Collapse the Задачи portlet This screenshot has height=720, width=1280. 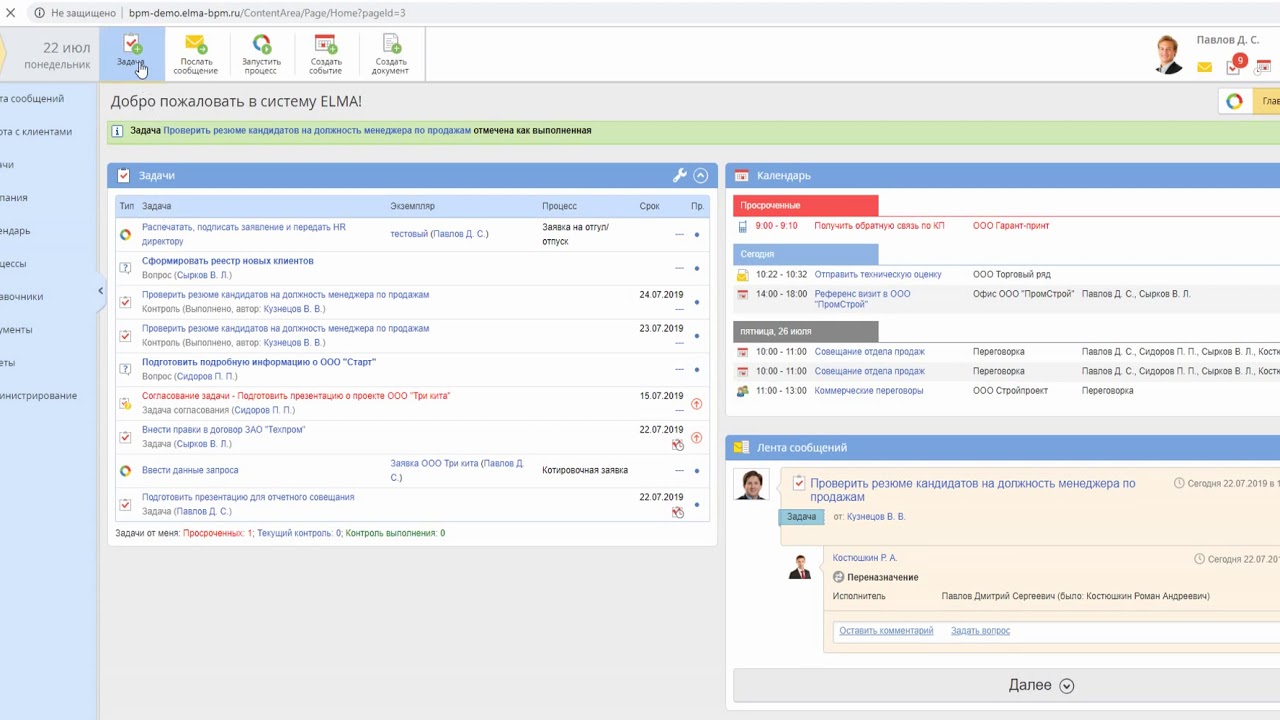pos(701,175)
